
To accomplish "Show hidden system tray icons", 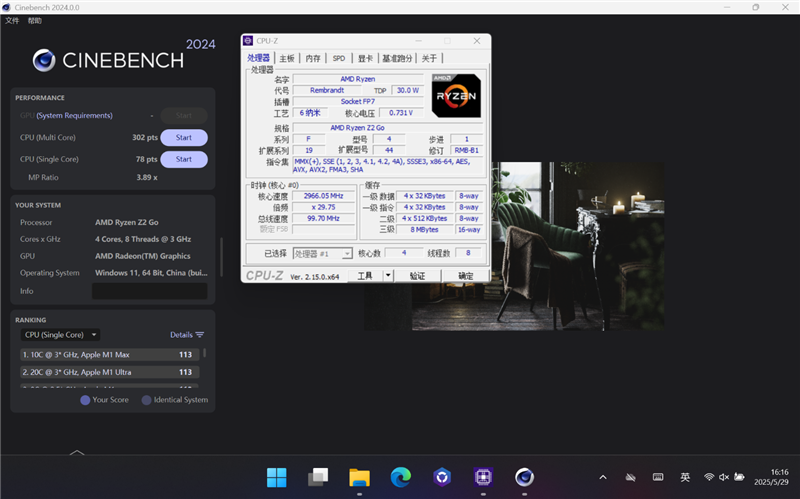I will (603, 478).
